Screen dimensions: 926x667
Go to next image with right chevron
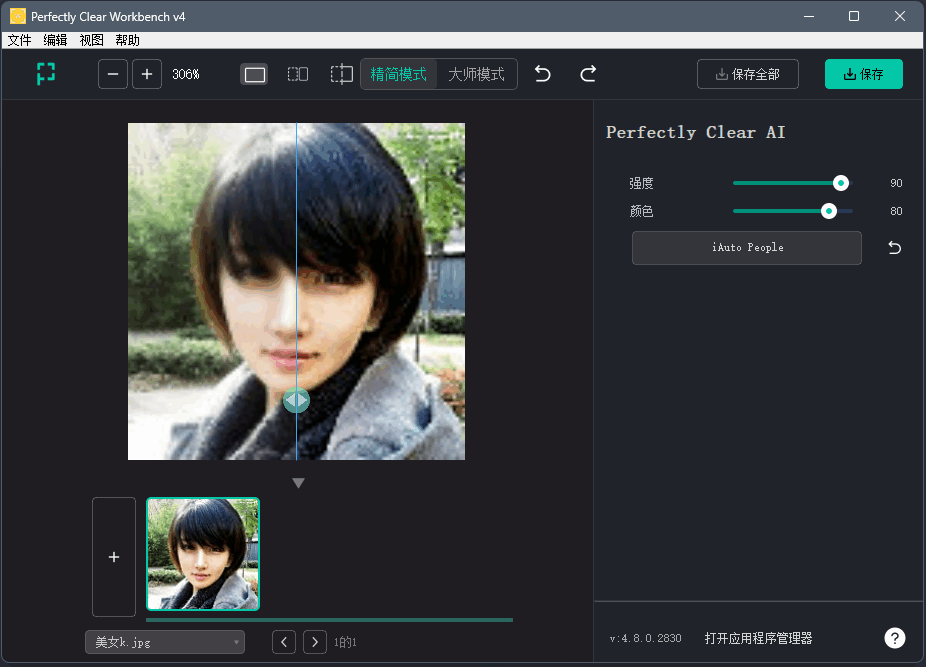pos(314,641)
